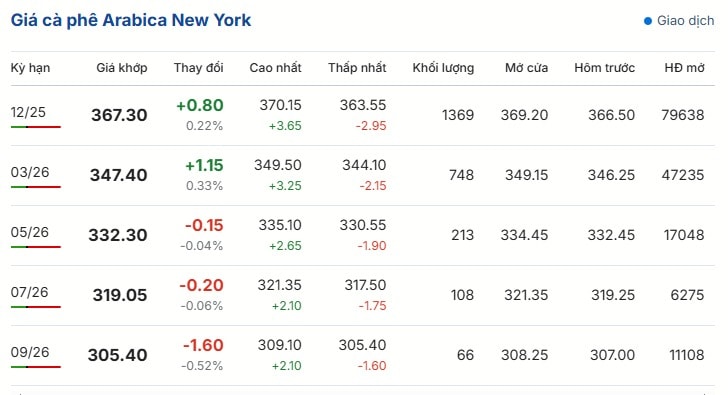Image resolution: width=728 pixels, height=395 pixels.
Task: Click the -1.60 change value
Action: click(x=203, y=345)
